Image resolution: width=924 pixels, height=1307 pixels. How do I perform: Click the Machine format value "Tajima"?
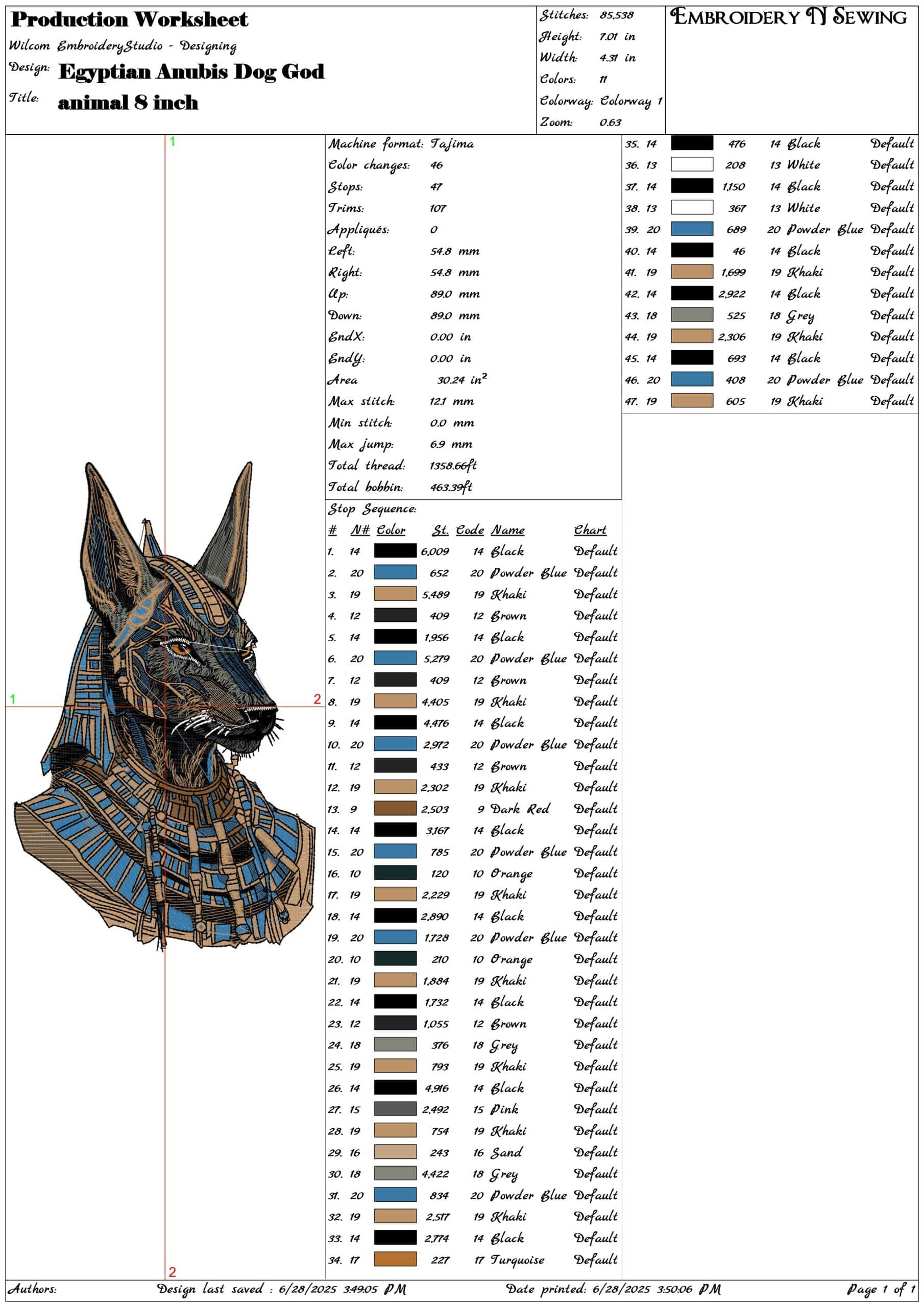click(452, 143)
